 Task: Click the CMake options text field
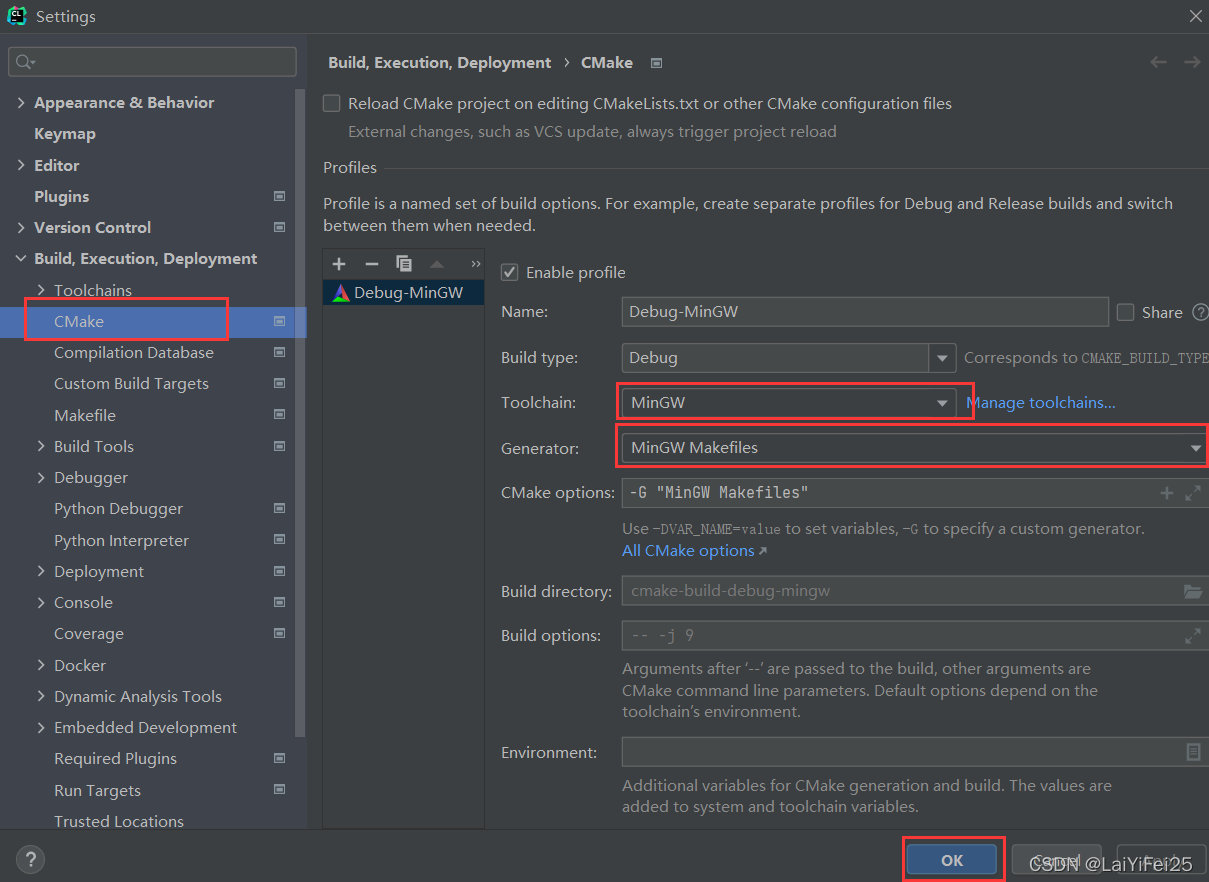[x=914, y=493]
